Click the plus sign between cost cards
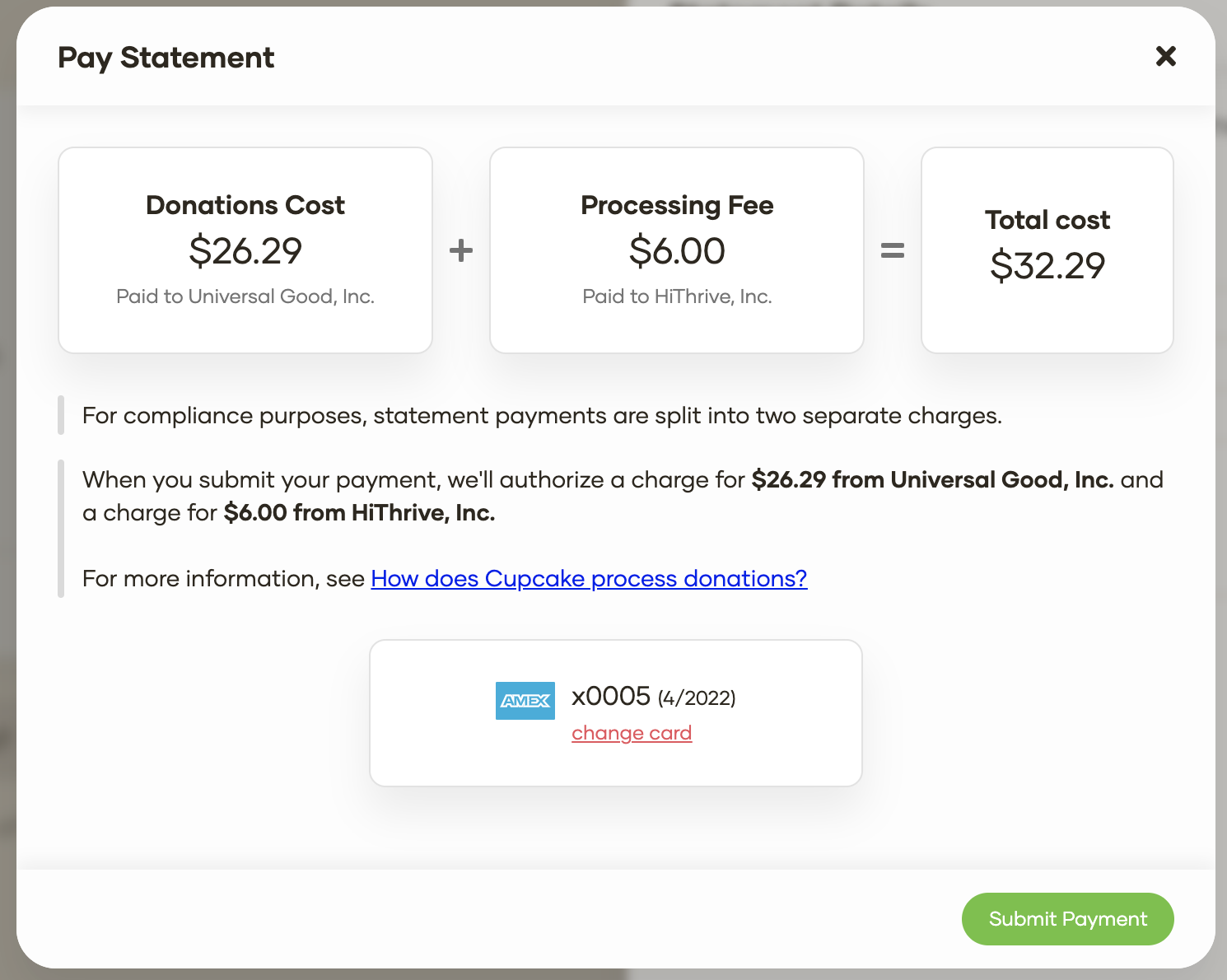This screenshot has height=980, width=1227. (461, 250)
